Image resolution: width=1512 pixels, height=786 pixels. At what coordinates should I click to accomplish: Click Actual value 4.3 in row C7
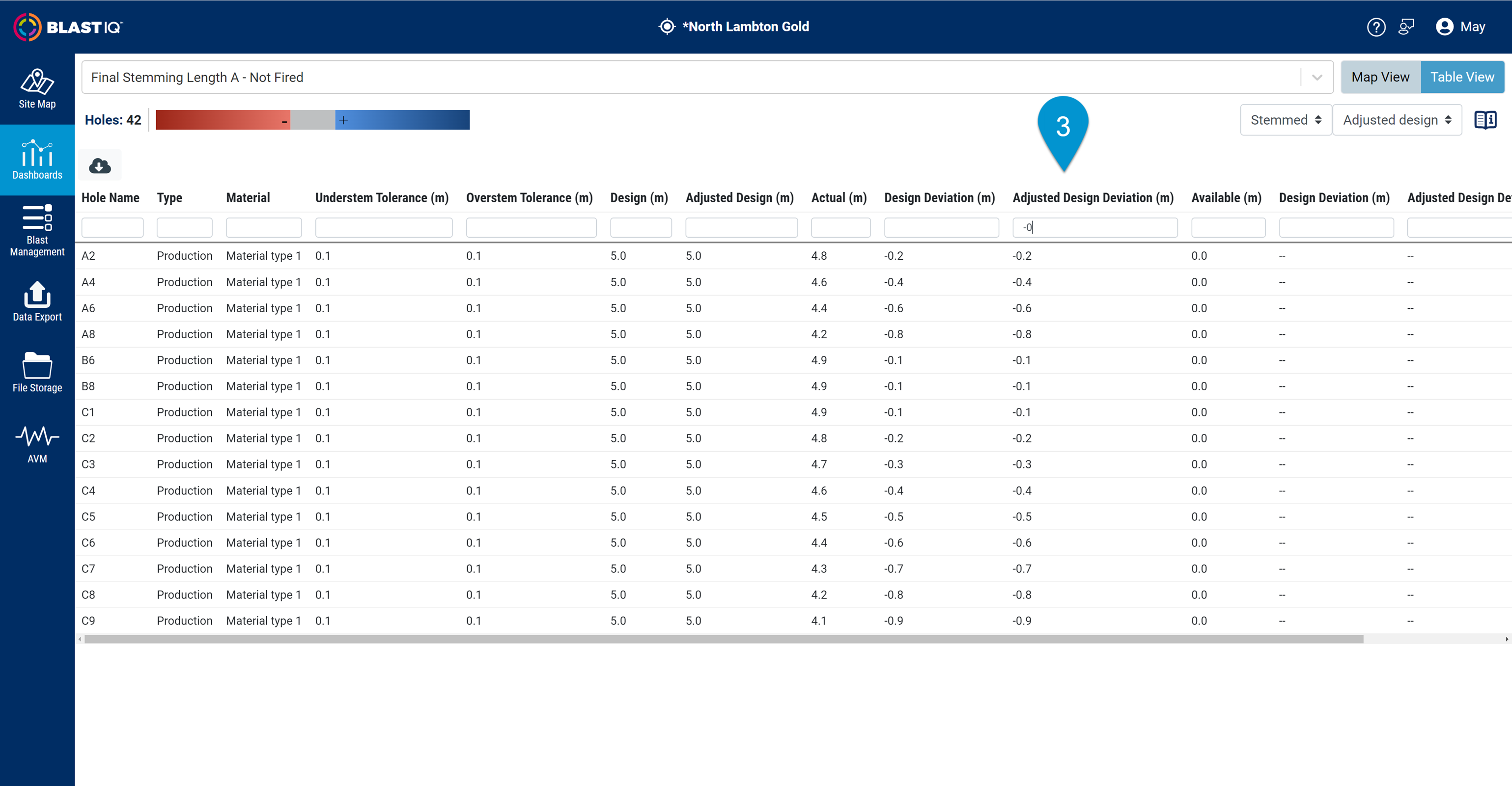coord(819,569)
